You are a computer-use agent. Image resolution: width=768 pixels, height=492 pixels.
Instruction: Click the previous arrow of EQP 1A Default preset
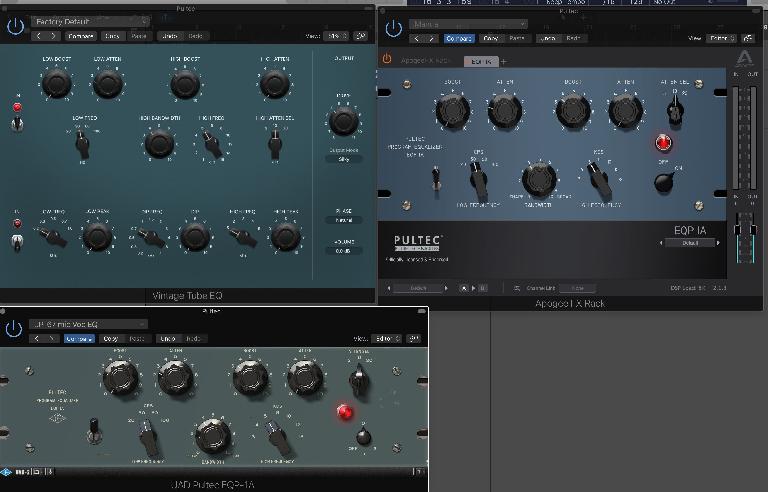pos(661,243)
